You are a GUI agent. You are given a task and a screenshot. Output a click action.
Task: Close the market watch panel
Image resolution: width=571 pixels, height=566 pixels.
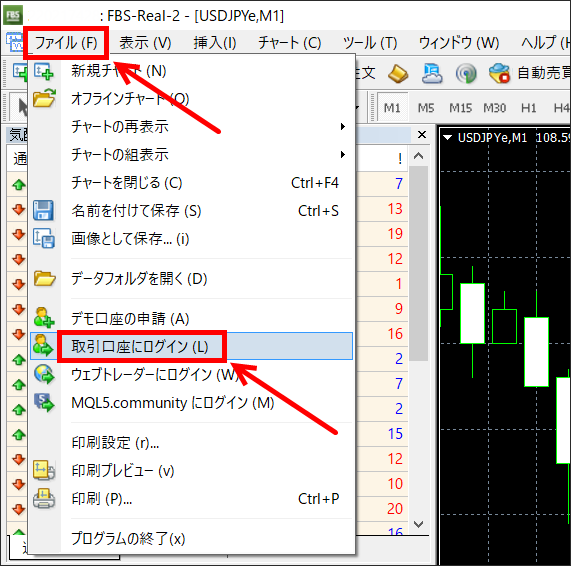(422, 135)
